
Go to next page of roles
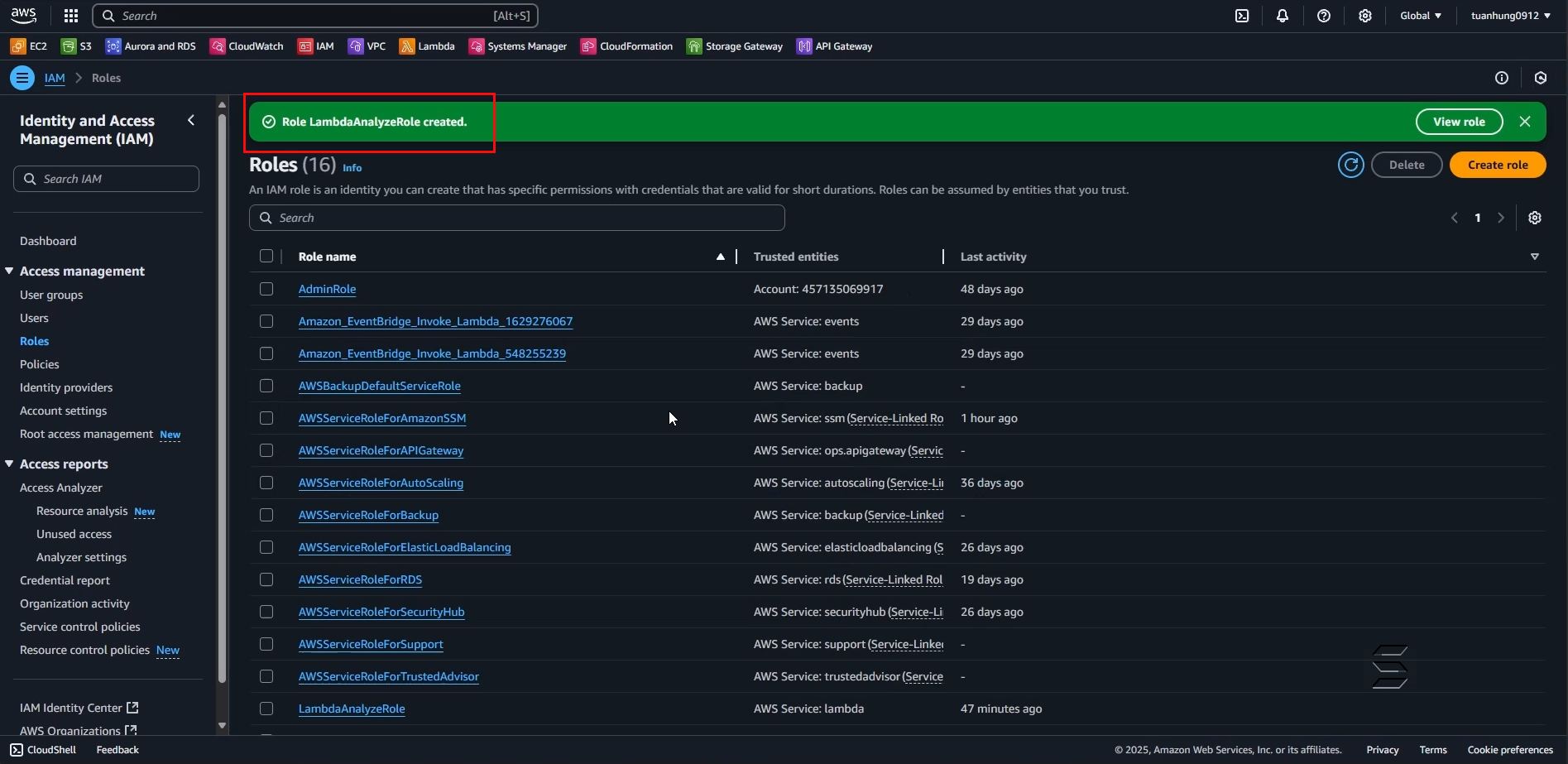point(1501,218)
